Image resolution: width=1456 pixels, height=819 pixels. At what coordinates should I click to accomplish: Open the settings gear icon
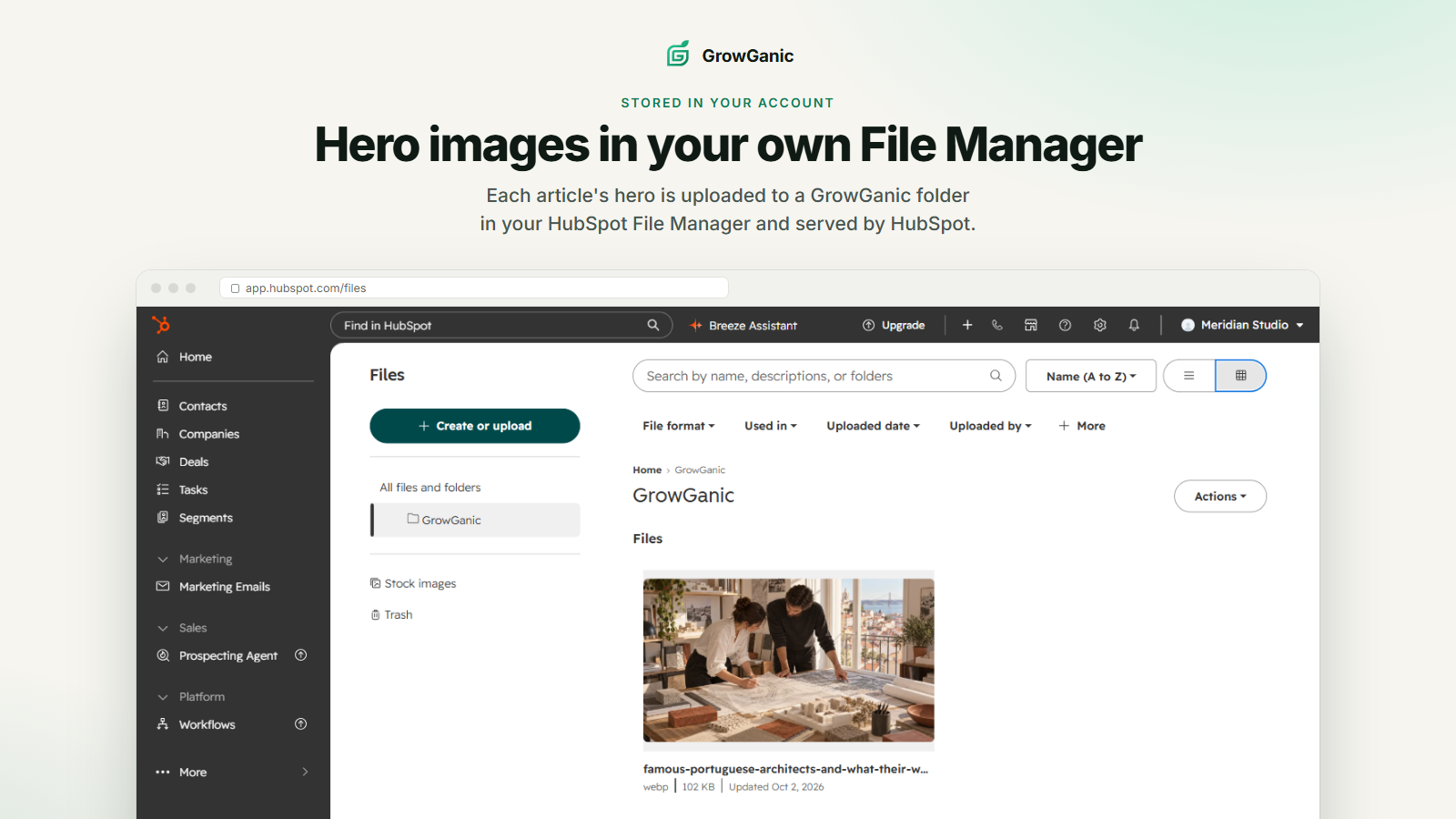coord(1100,325)
